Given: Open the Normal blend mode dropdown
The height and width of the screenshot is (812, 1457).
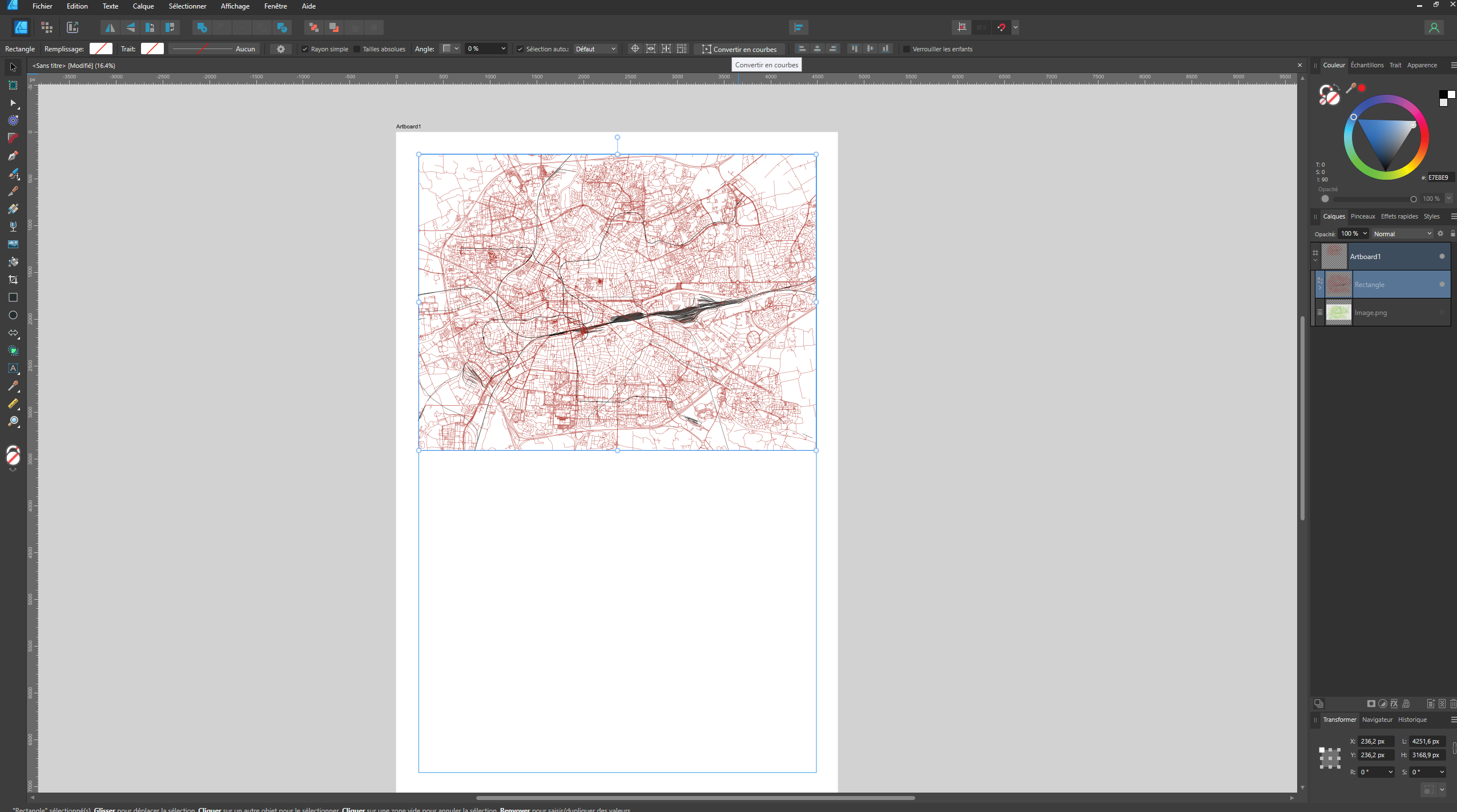Looking at the screenshot, I should 1402,233.
